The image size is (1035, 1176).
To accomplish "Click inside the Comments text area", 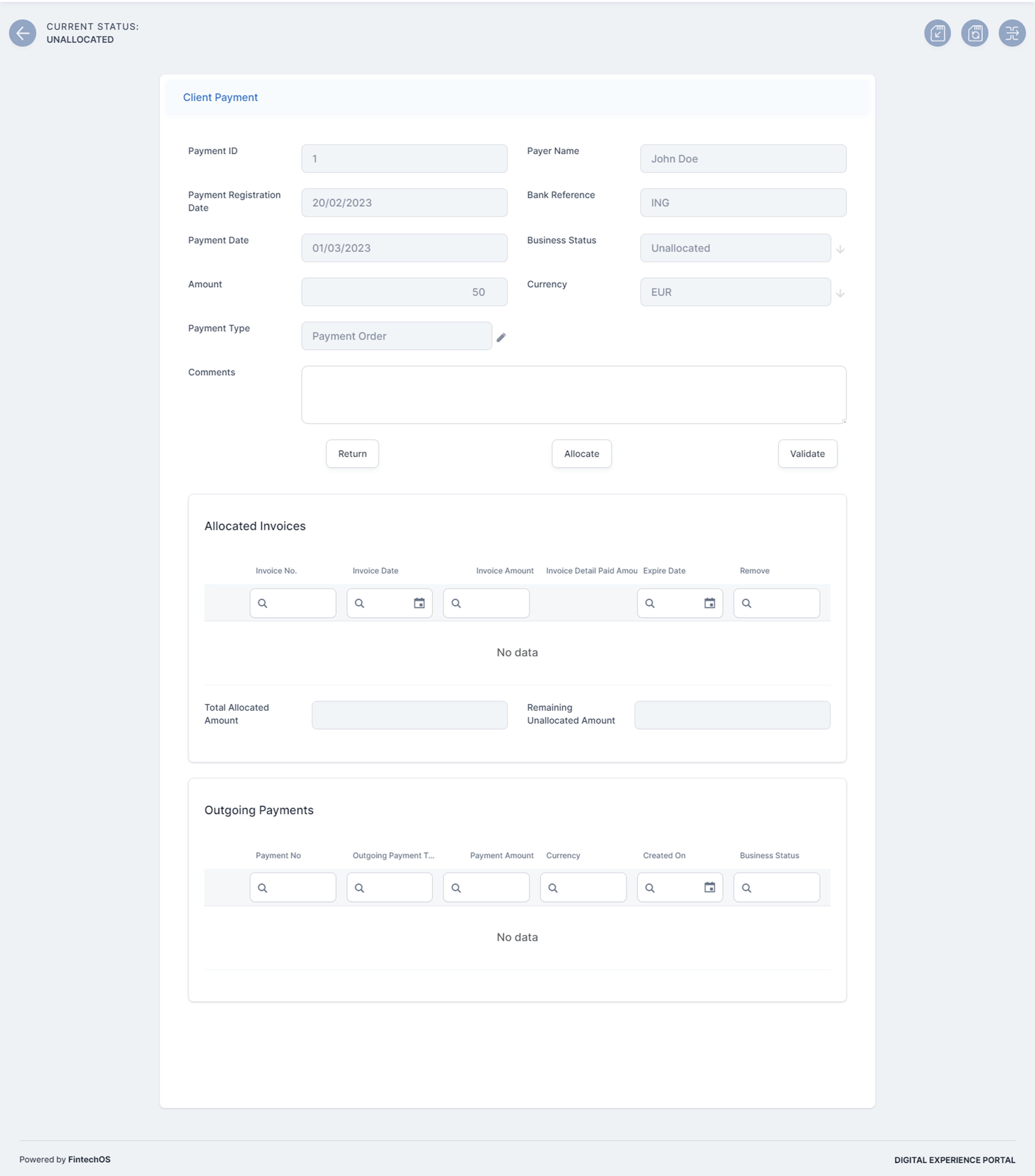I will pos(573,395).
